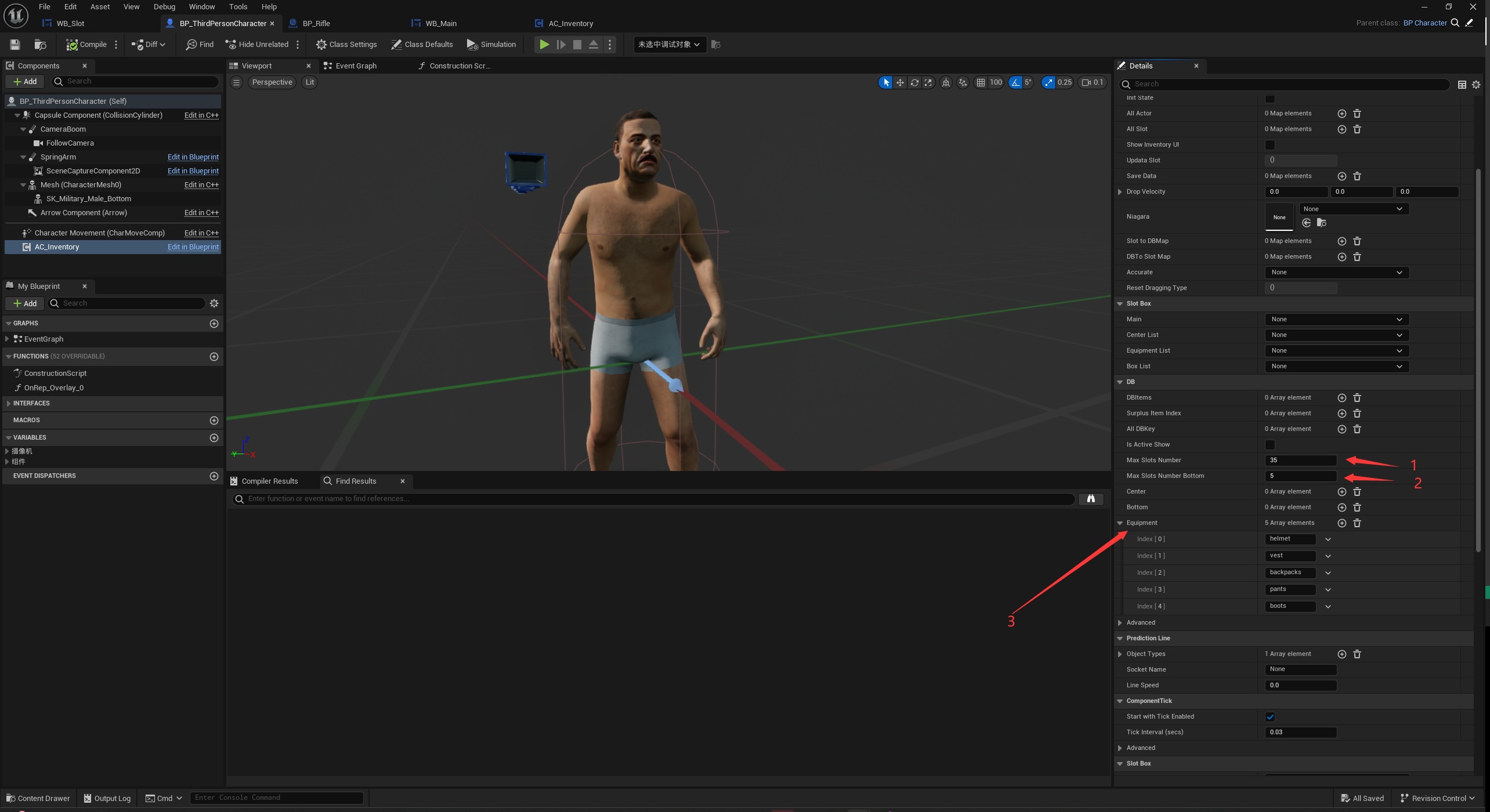
Task: Enable the Show Inventory UI checkbox
Action: point(1270,145)
